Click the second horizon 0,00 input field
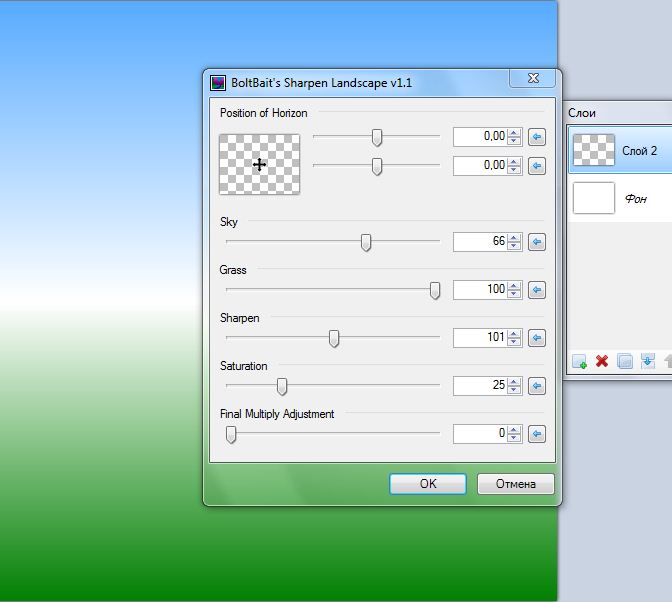This screenshot has width=672, height=602. pyautogui.click(x=480, y=166)
